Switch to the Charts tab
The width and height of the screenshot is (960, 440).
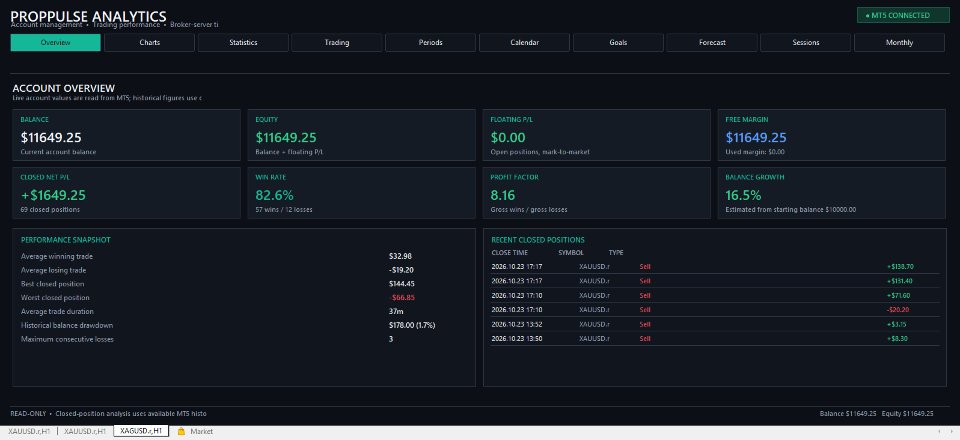(x=149, y=43)
